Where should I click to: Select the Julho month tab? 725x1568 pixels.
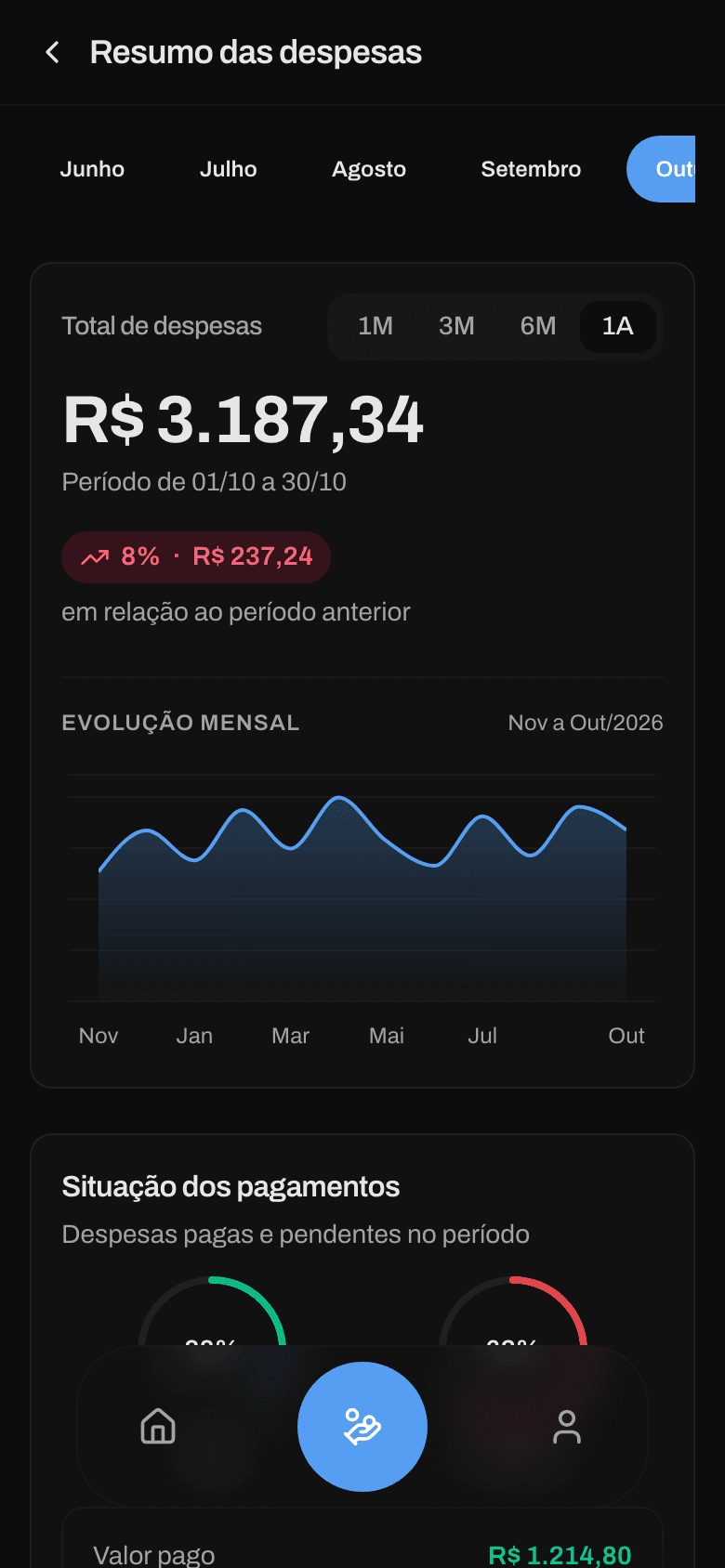pos(229,169)
